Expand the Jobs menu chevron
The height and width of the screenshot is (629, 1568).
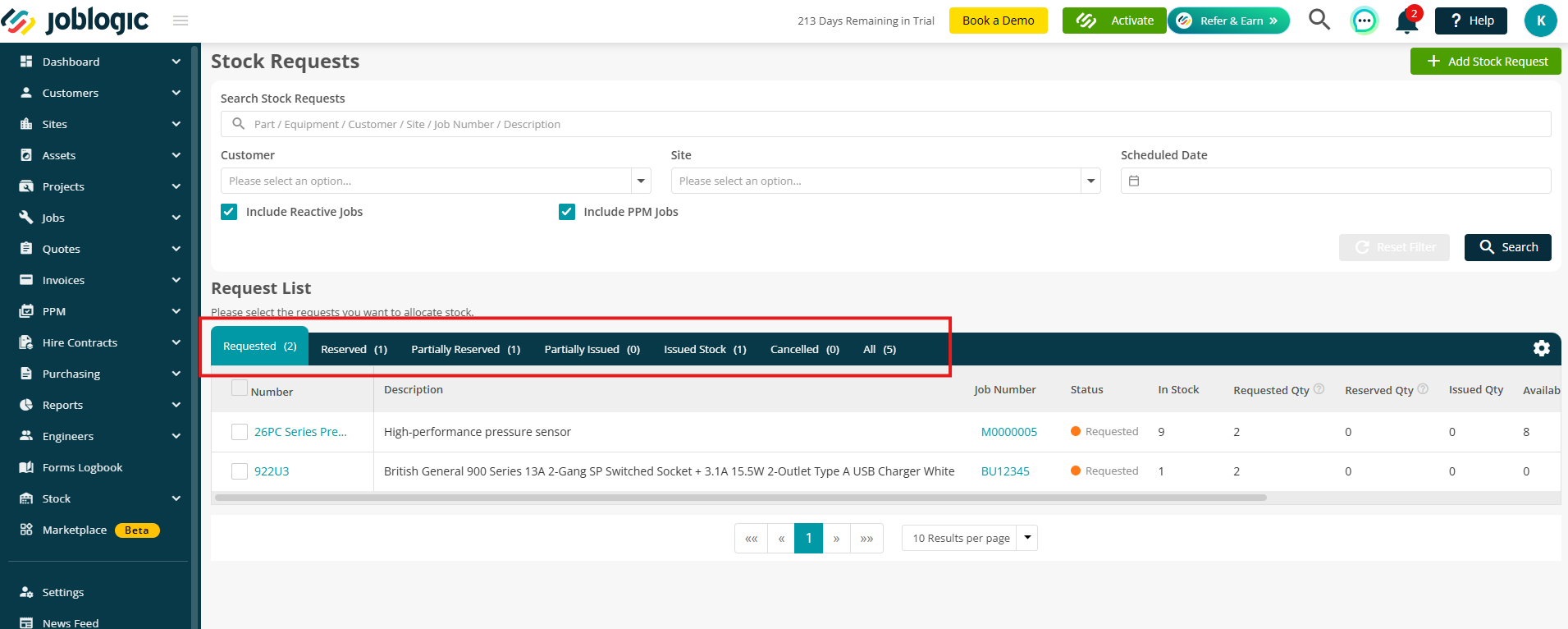pyautogui.click(x=176, y=218)
